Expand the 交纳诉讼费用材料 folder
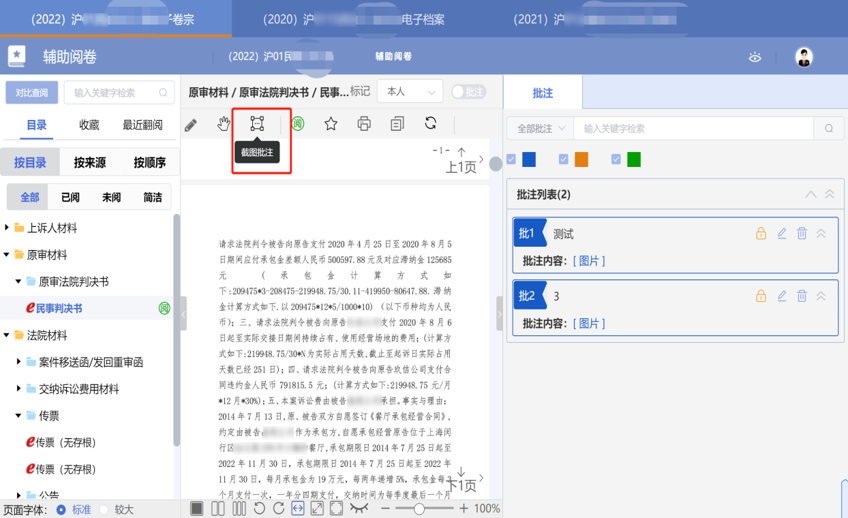The width and height of the screenshot is (848, 518). pos(18,388)
